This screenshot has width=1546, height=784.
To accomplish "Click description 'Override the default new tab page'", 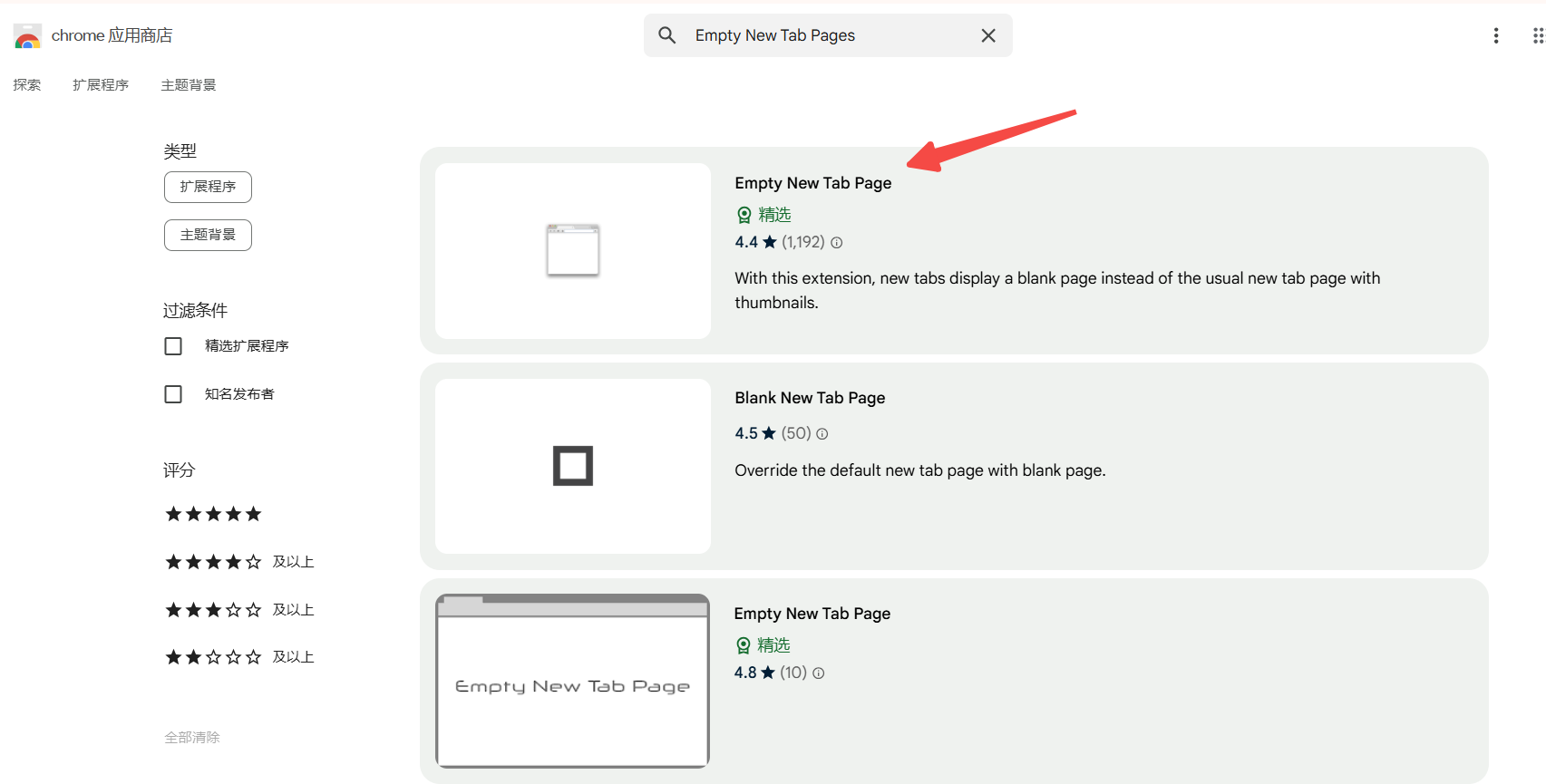I will [920, 470].
